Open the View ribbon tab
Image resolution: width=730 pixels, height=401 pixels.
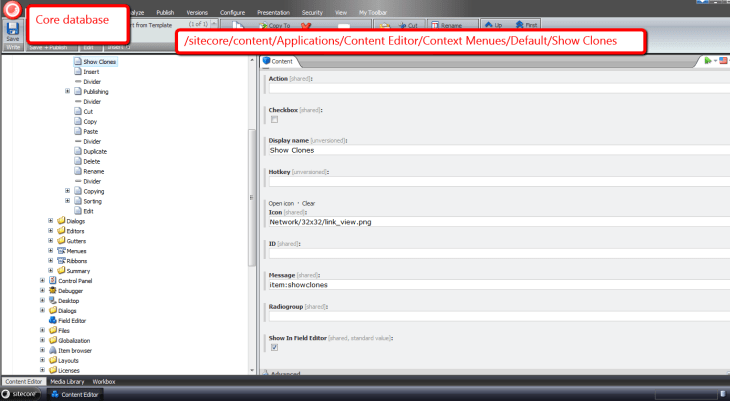pyautogui.click(x=341, y=13)
